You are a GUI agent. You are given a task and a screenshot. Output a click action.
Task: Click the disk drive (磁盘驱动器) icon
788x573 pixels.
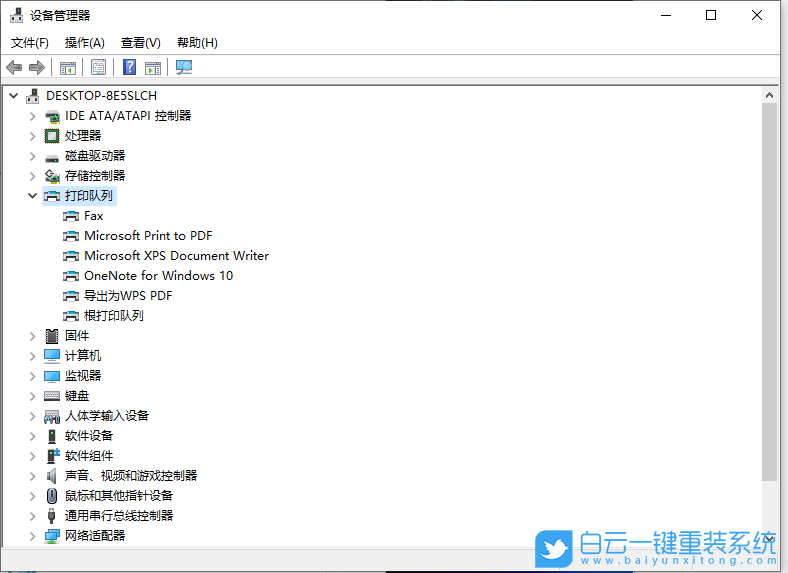pyautogui.click(x=52, y=157)
